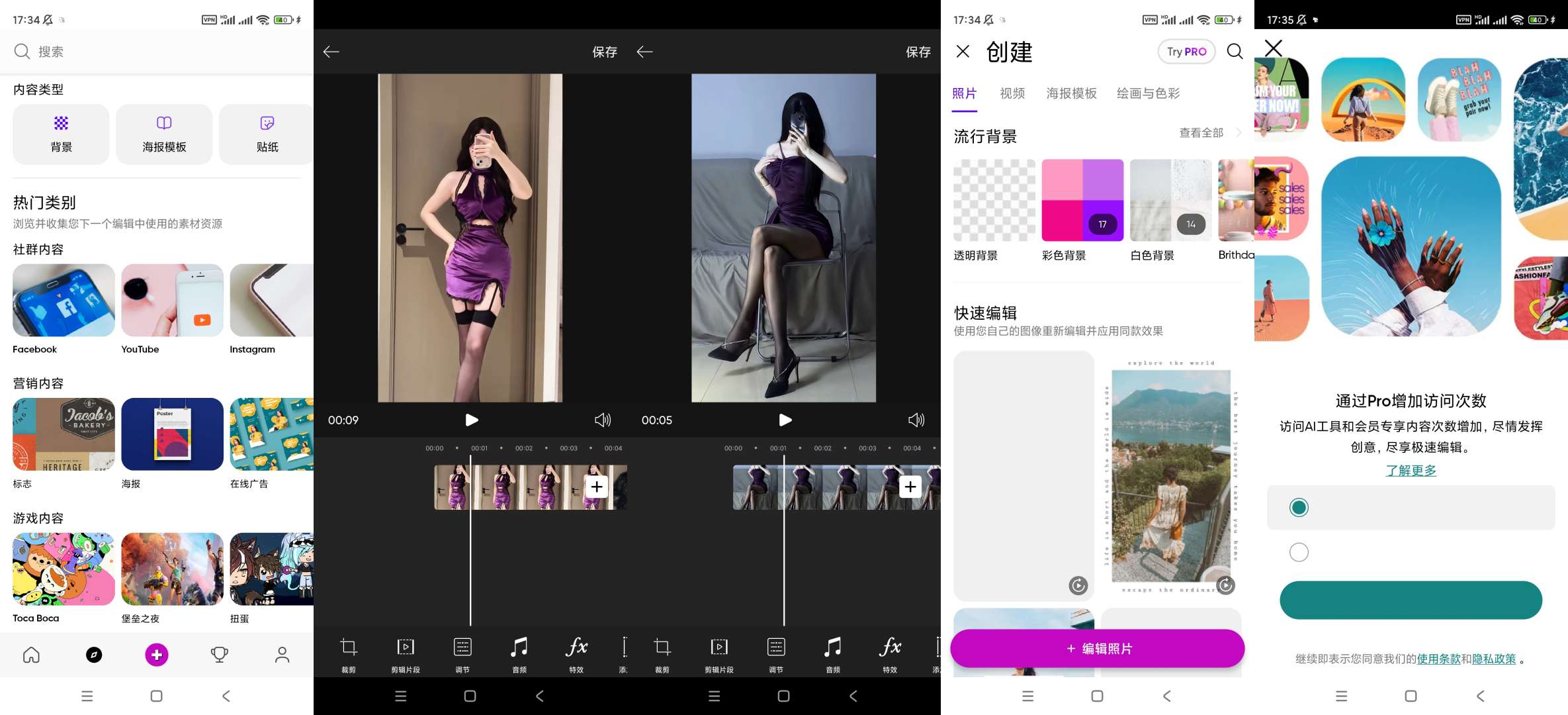Open the 背景 content type card

click(61, 134)
